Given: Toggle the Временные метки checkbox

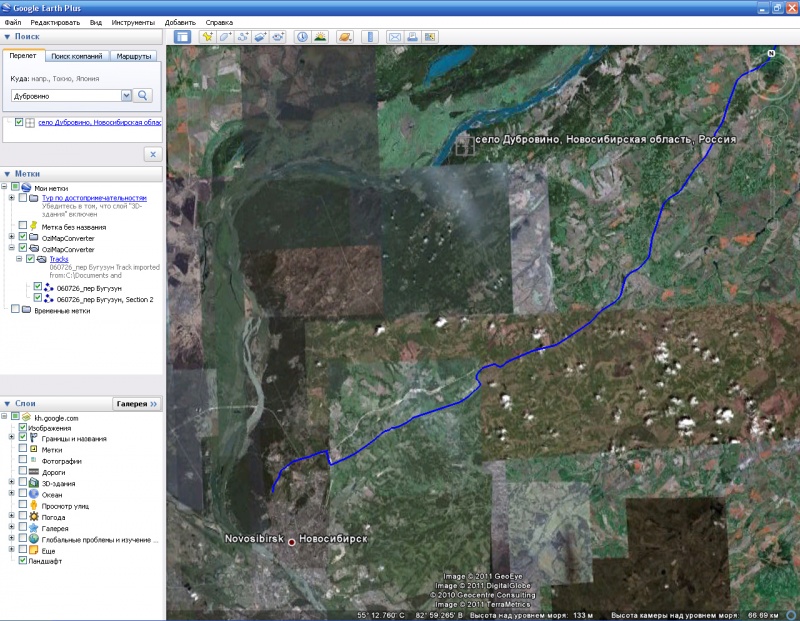Looking at the screenshot, I should pos(15,309).
